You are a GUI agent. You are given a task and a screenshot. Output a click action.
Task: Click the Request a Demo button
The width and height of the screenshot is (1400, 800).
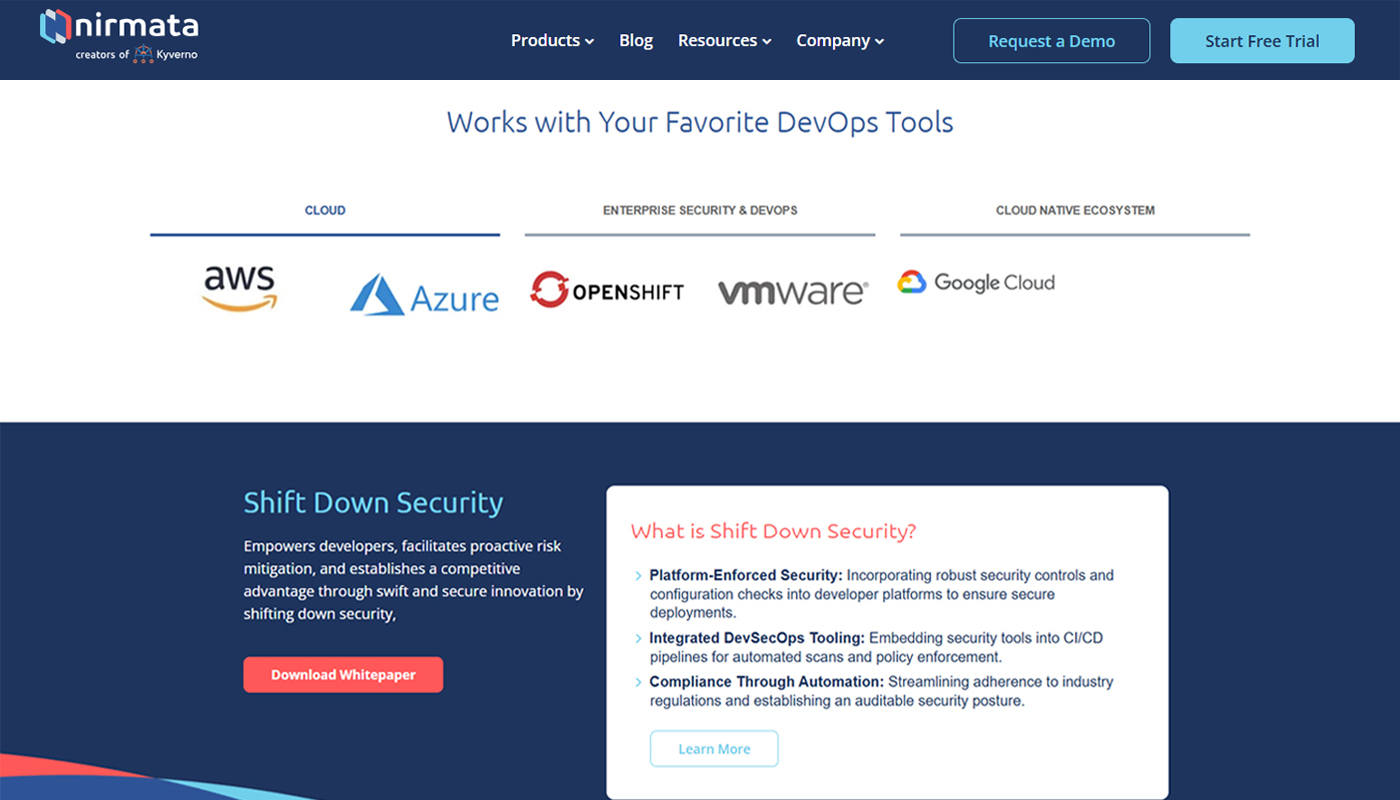(1052, 41)
